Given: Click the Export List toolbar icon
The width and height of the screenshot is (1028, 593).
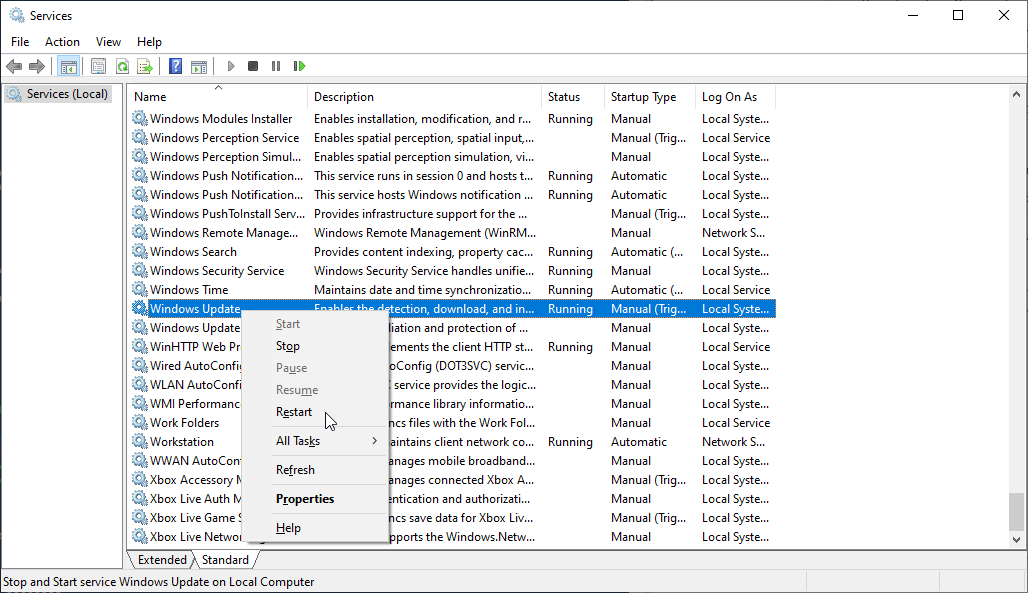Looking at the screenshot, I should coord(145,66).
